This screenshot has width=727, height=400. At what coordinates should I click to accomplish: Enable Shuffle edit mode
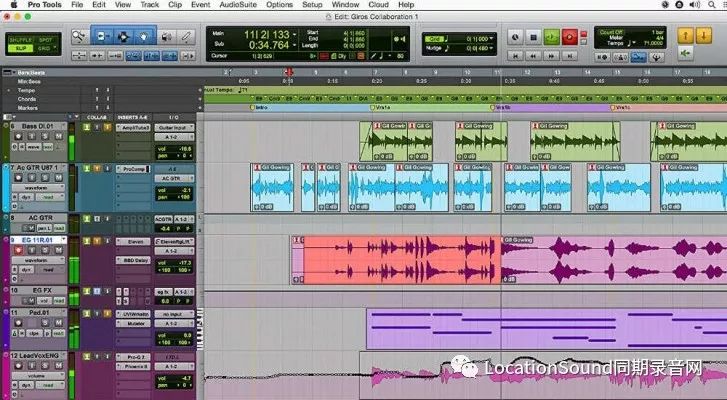pyautogui.click(x=21, y=40)
